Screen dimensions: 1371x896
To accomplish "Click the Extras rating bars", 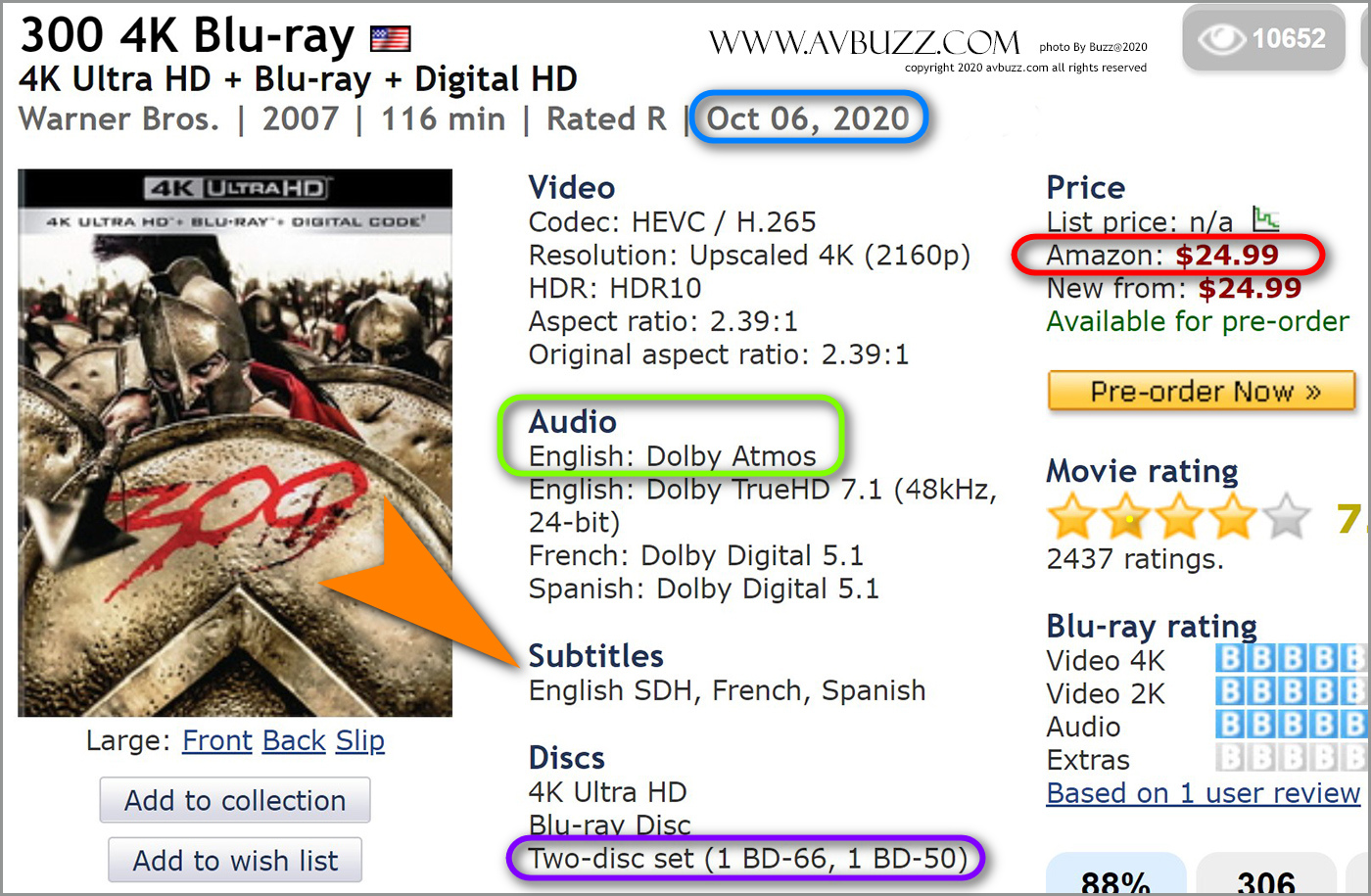I will pyautogui.click(x=1291, y=758).
